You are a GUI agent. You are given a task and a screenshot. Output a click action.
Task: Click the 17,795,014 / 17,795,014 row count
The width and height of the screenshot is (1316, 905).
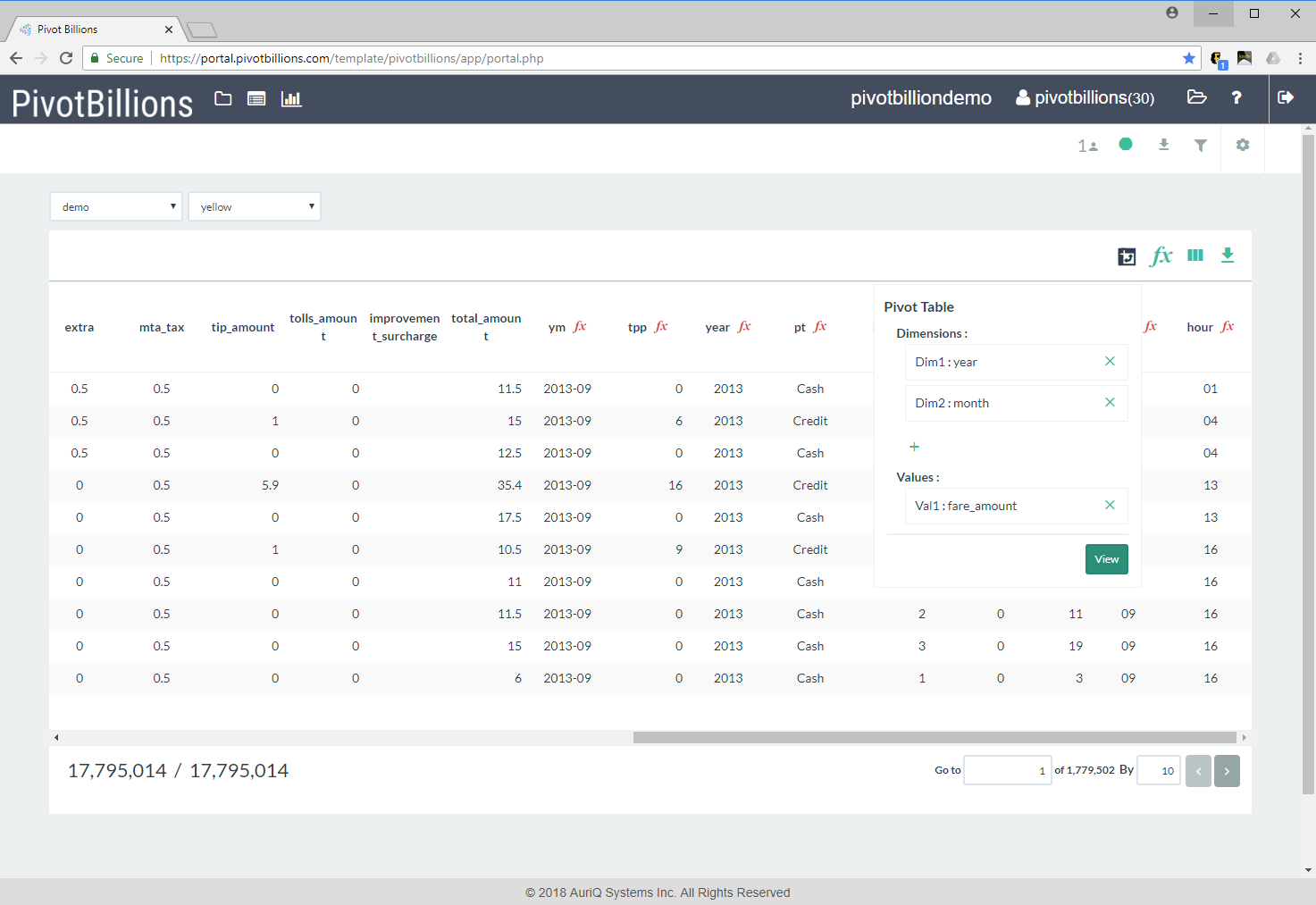coord(178,770)
